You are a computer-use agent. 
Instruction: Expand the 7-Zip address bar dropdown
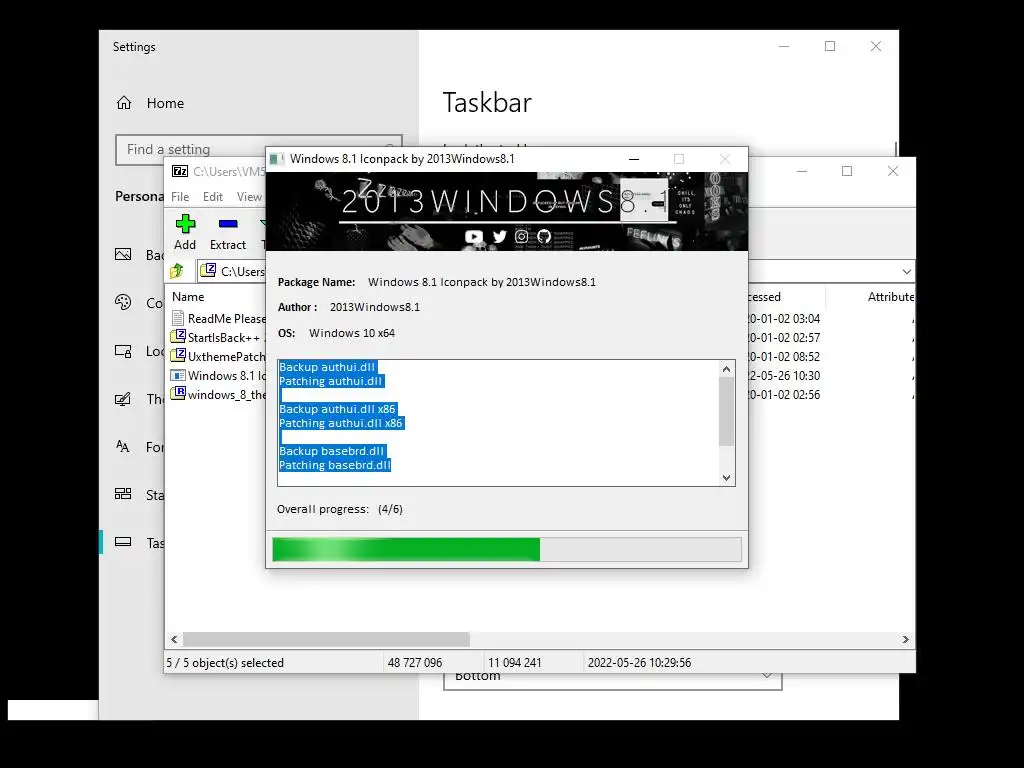[906, 272]
